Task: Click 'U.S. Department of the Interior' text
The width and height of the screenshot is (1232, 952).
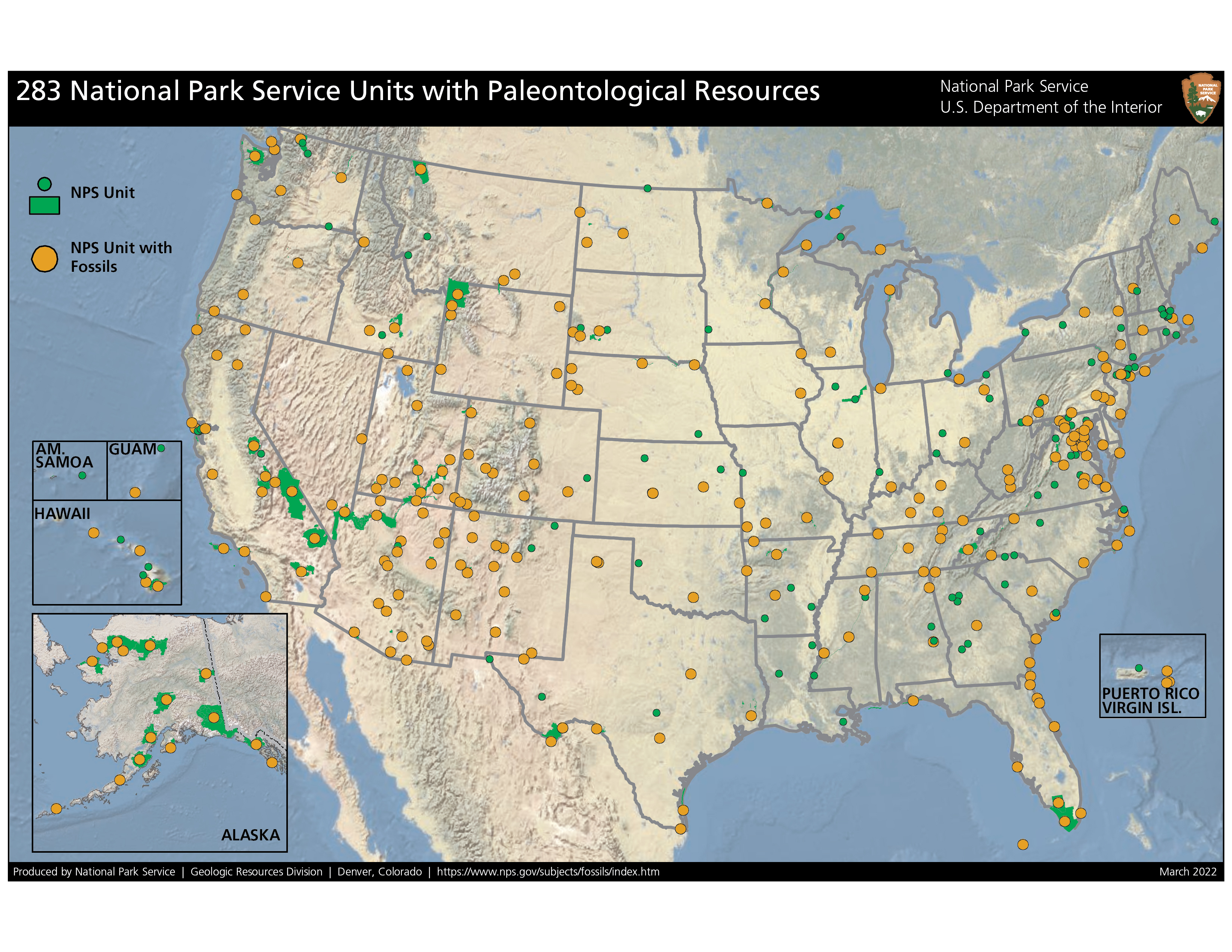Action: (x=1050, y=107)
